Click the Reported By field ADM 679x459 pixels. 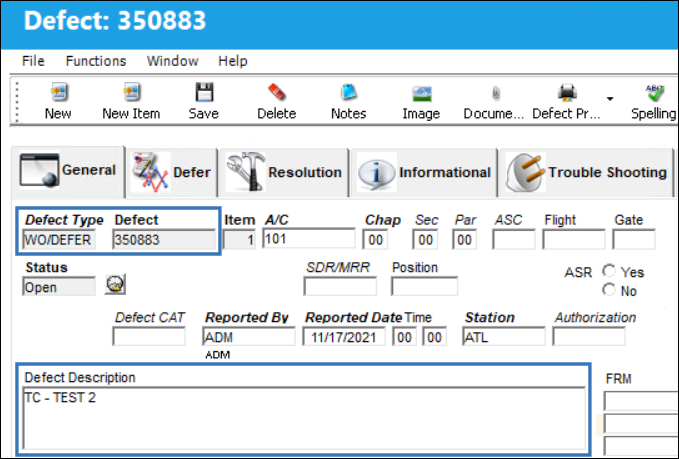[249, 337]
